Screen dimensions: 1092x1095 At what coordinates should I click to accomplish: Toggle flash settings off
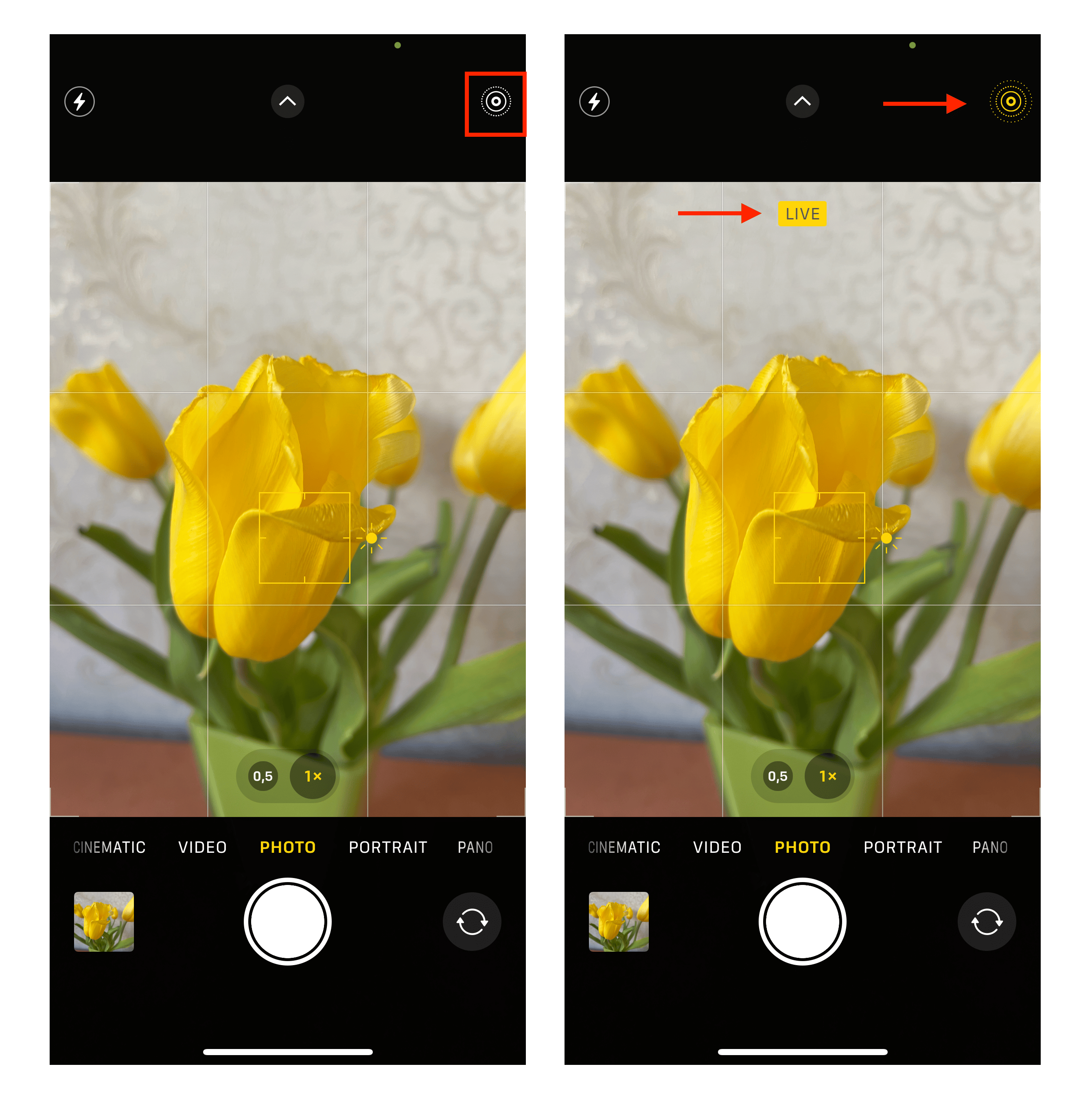click(79, 103)
